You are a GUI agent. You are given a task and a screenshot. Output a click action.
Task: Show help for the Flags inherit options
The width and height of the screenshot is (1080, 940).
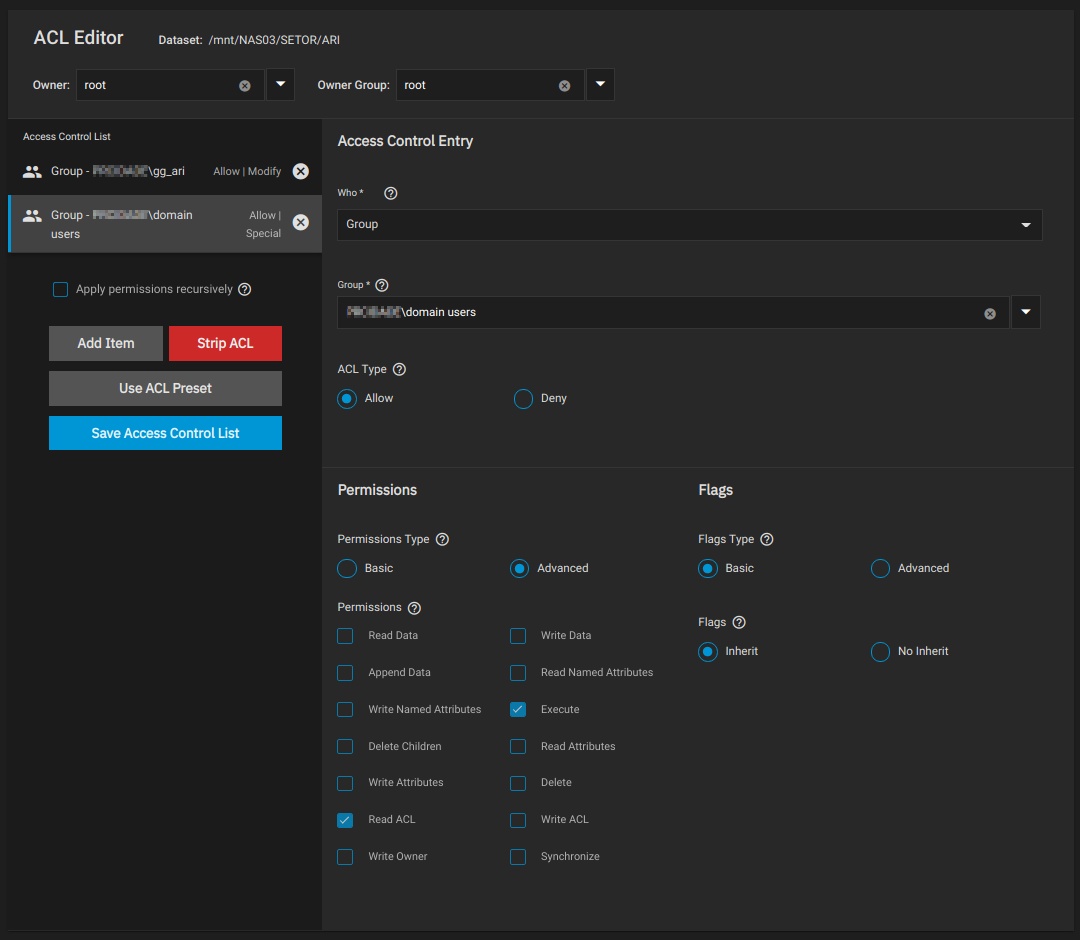[739, 623]
